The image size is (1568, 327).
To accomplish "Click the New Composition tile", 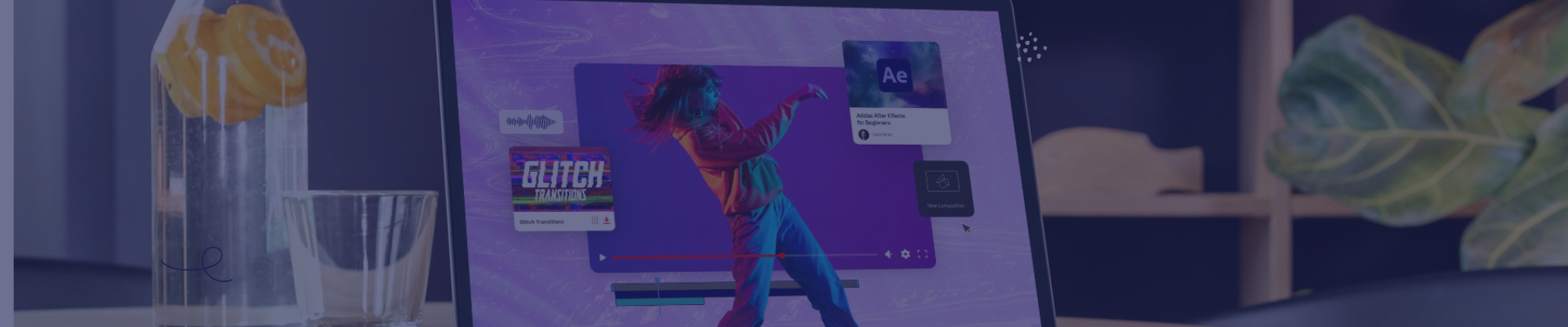I will pyautogui.click(x=943, y=189).
